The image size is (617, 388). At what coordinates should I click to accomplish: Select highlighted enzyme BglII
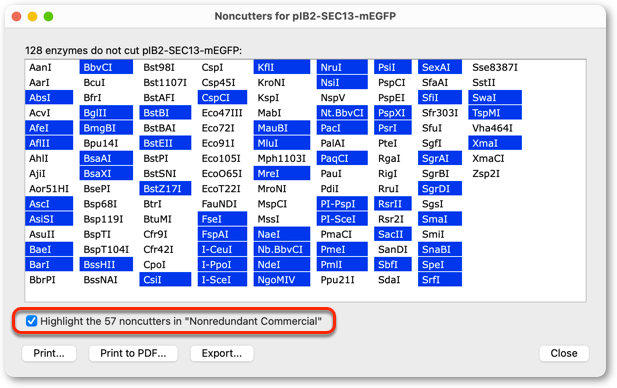pos(106,113)
